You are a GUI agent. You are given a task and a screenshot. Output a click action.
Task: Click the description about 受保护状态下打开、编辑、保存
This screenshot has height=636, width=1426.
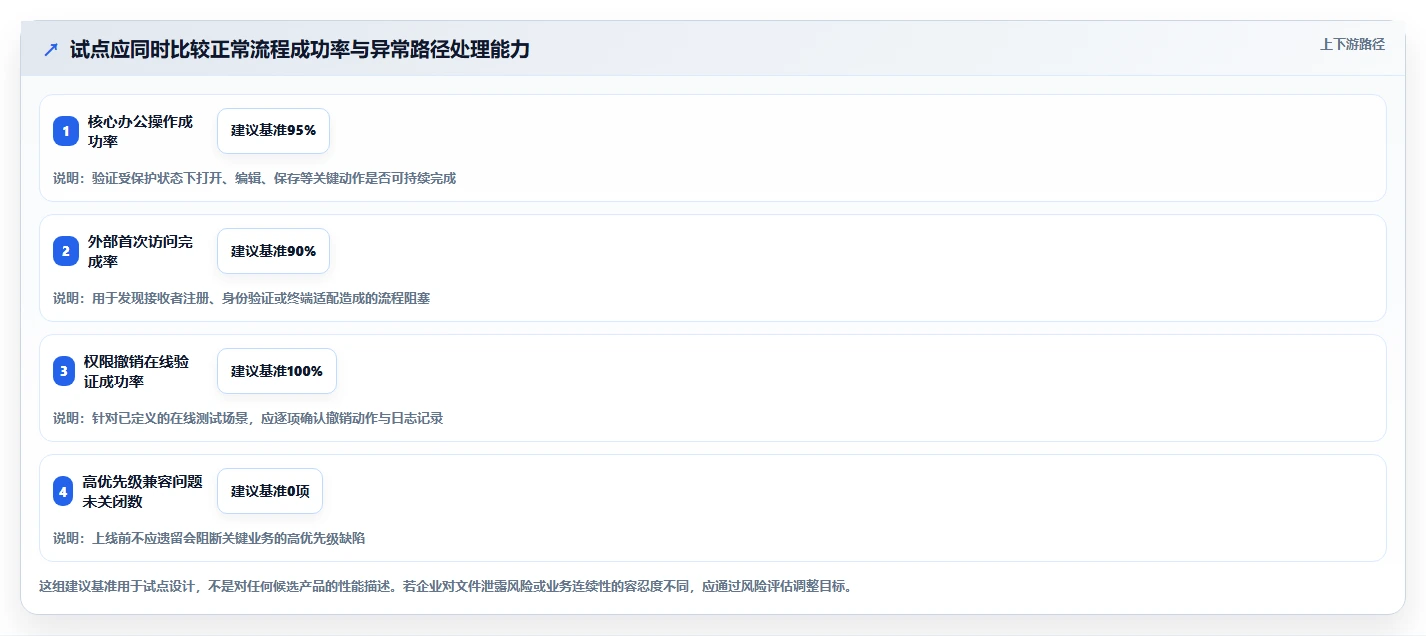tap(254, 178)
